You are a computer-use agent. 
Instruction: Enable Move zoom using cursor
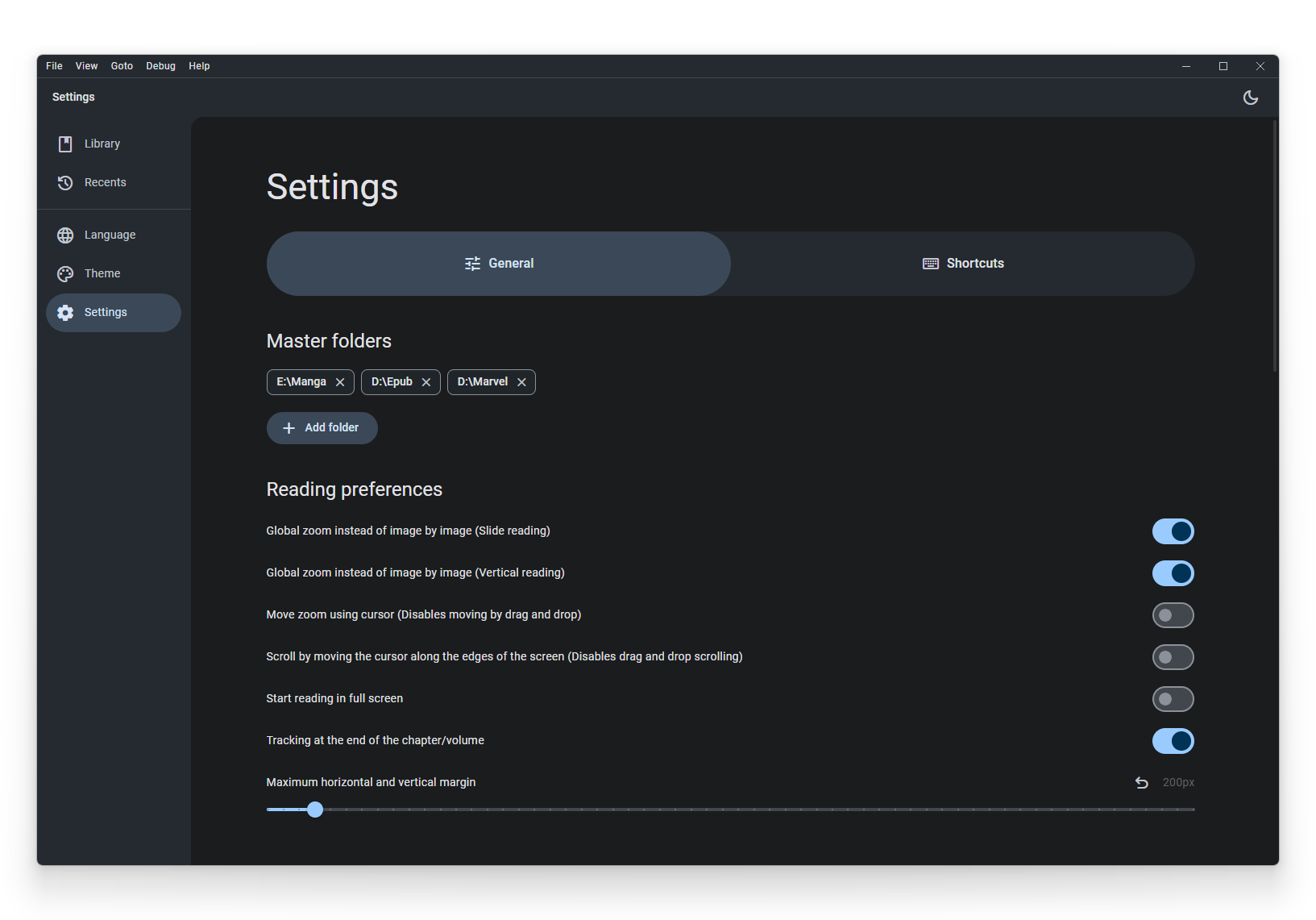tap(1173, 614)
